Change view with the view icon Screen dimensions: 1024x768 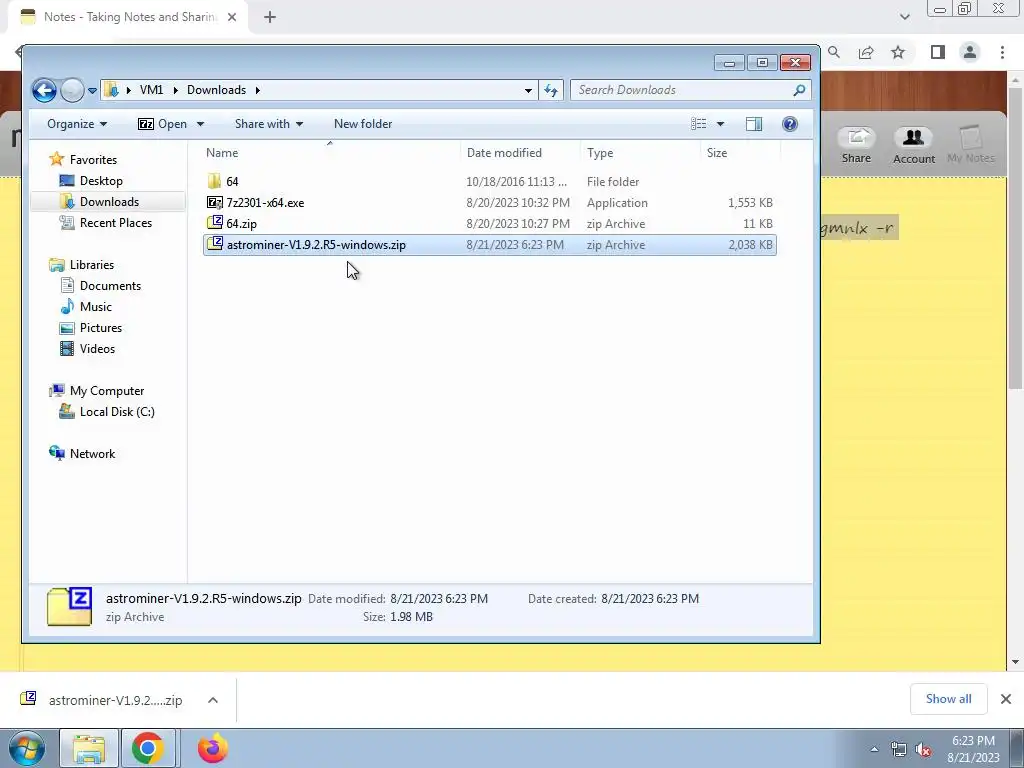tap(699, 124)
